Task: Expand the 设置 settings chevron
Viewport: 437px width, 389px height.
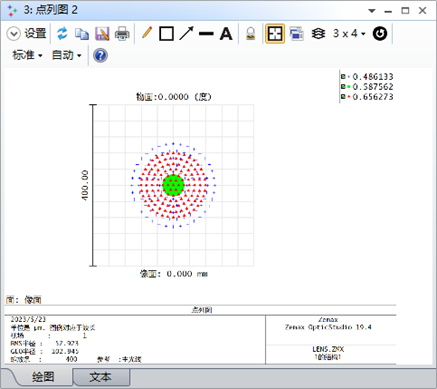Action: pyautogui.click(x=14, y=34)
